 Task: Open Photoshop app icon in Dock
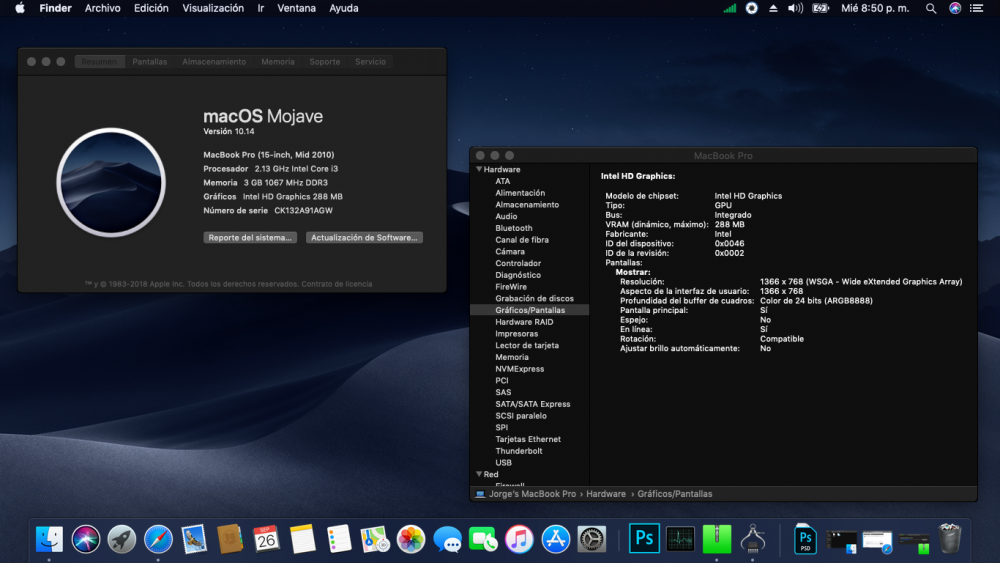(x=644, y=539)
